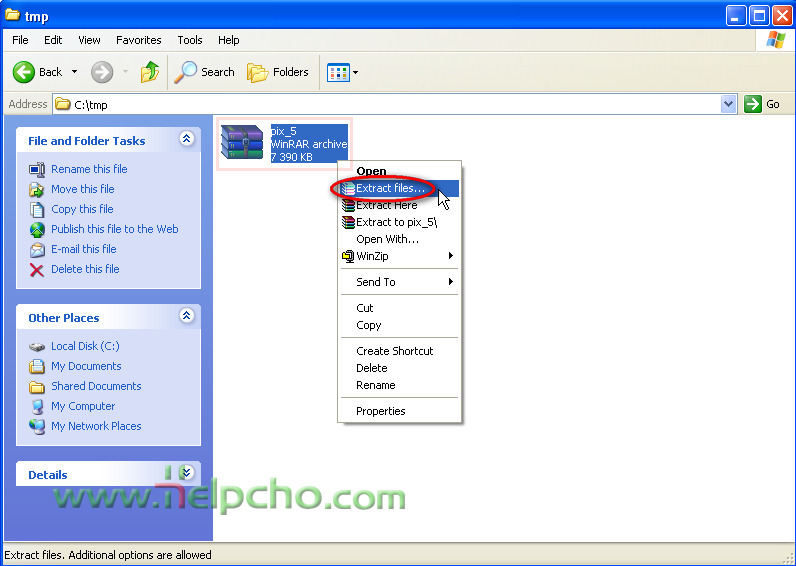Open the address bar dropdown

click(x=728, y=104)
